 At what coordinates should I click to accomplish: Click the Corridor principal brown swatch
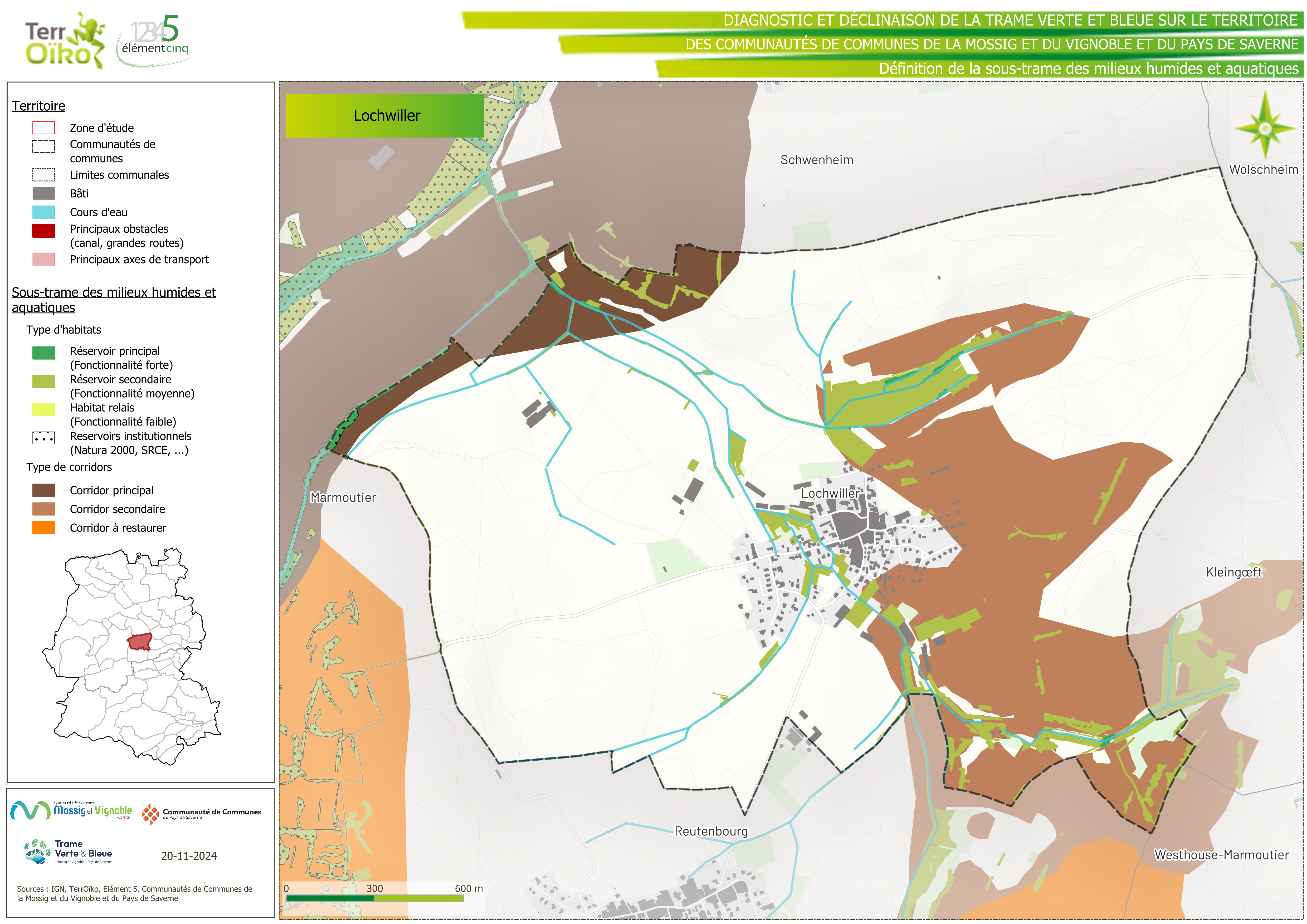(43, 490)
